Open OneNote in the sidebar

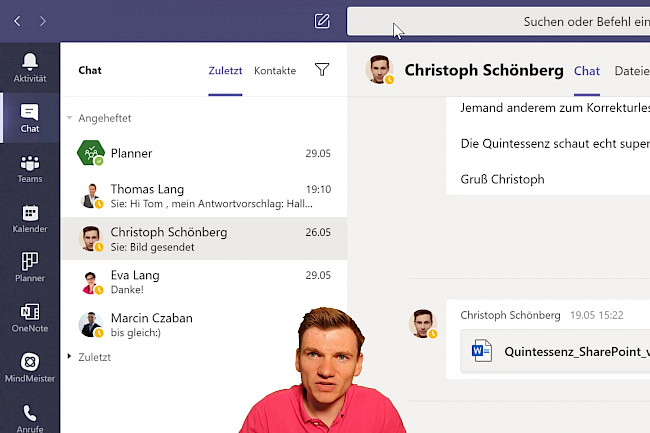[30, 318]
